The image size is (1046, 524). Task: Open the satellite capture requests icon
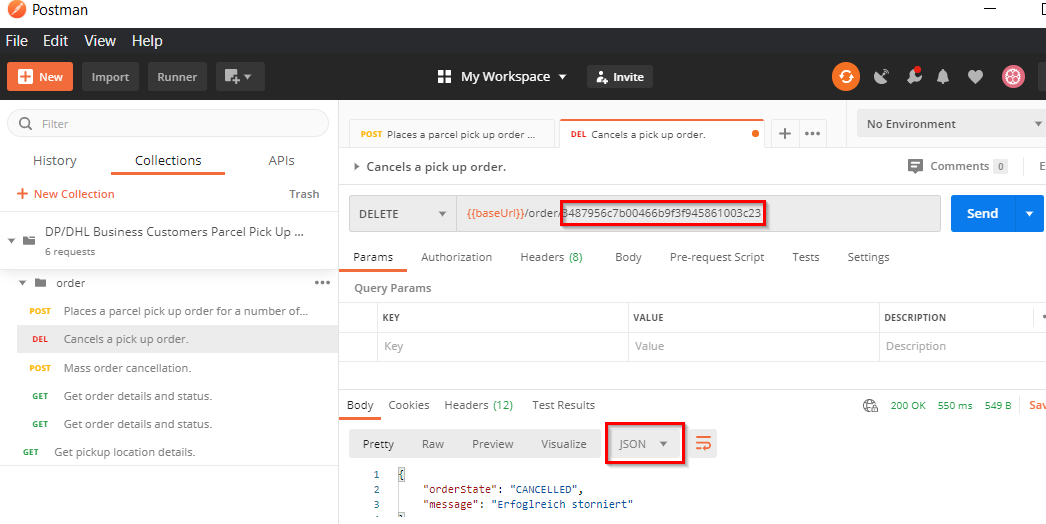(881, 77)
